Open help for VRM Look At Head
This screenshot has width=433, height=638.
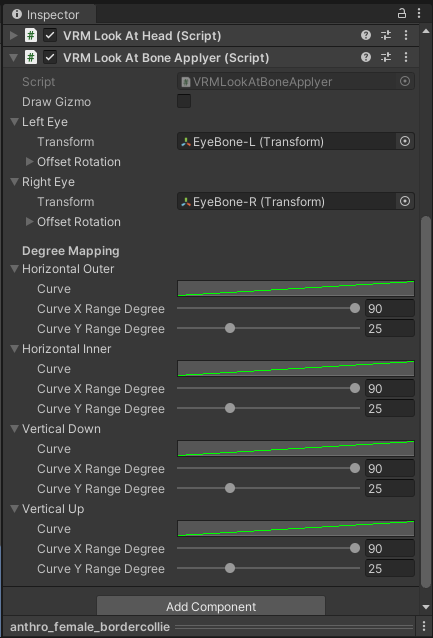[x=366, y=35]
